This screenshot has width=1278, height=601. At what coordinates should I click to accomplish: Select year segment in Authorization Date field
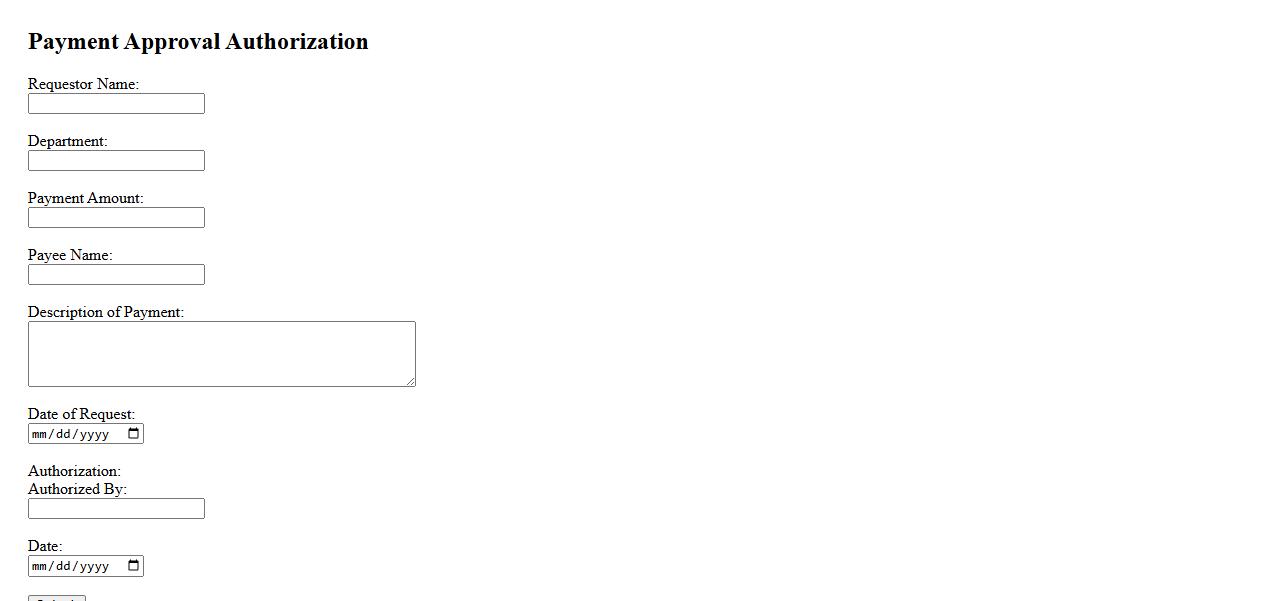(94, 567)
